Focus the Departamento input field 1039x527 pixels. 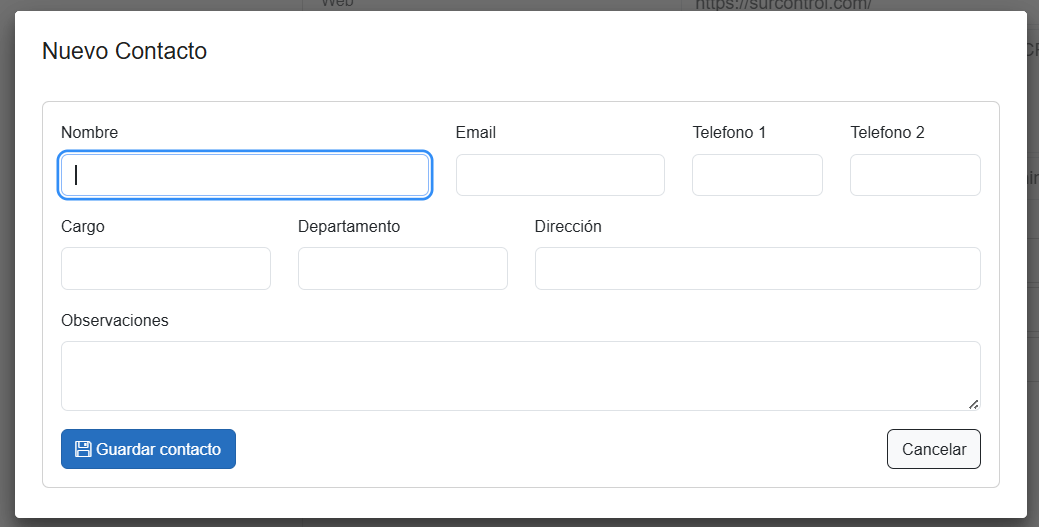[x=403, y=269]
